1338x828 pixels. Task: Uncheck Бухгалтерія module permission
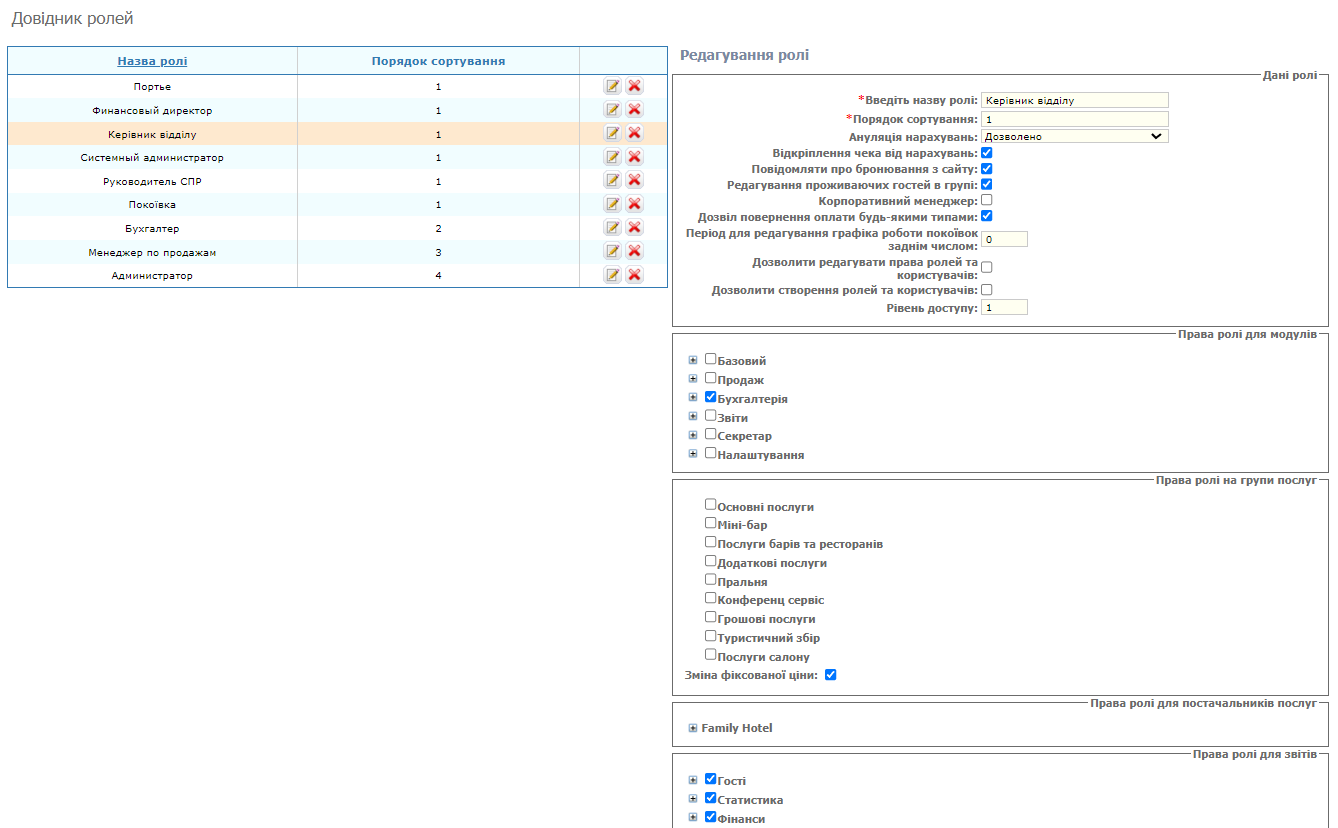(711, 397)
